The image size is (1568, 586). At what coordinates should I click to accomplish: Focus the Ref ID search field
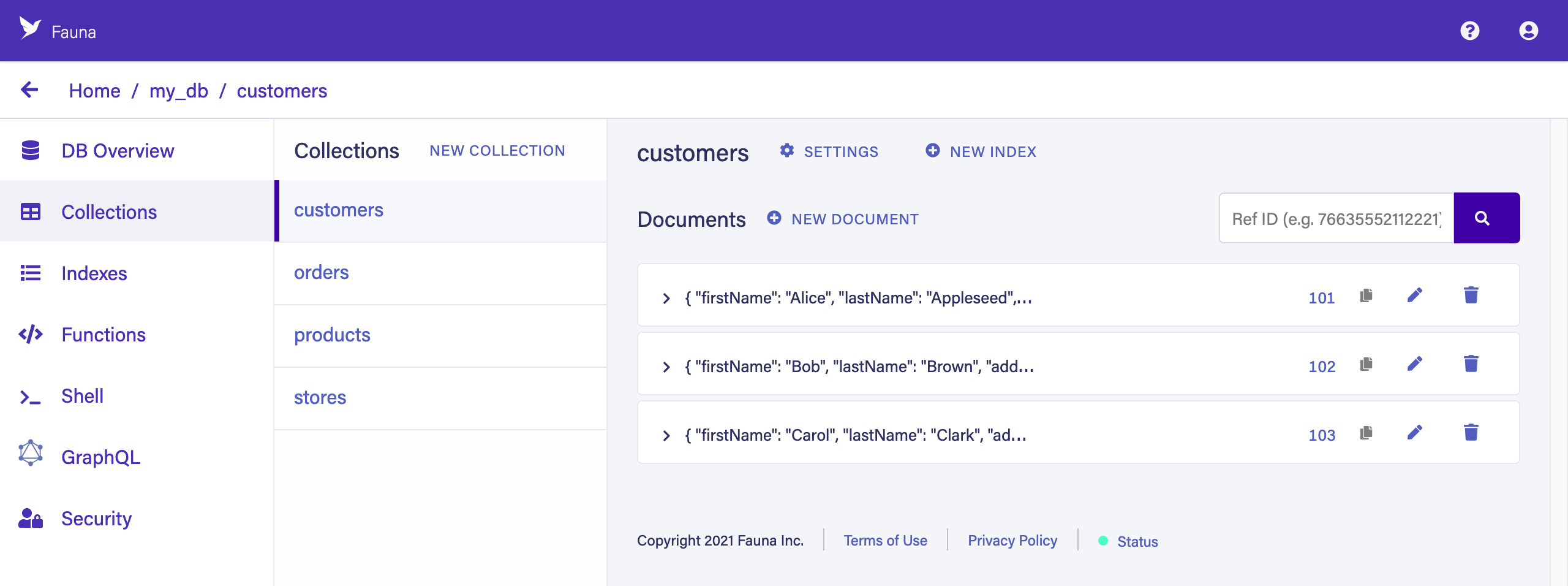1336,219
